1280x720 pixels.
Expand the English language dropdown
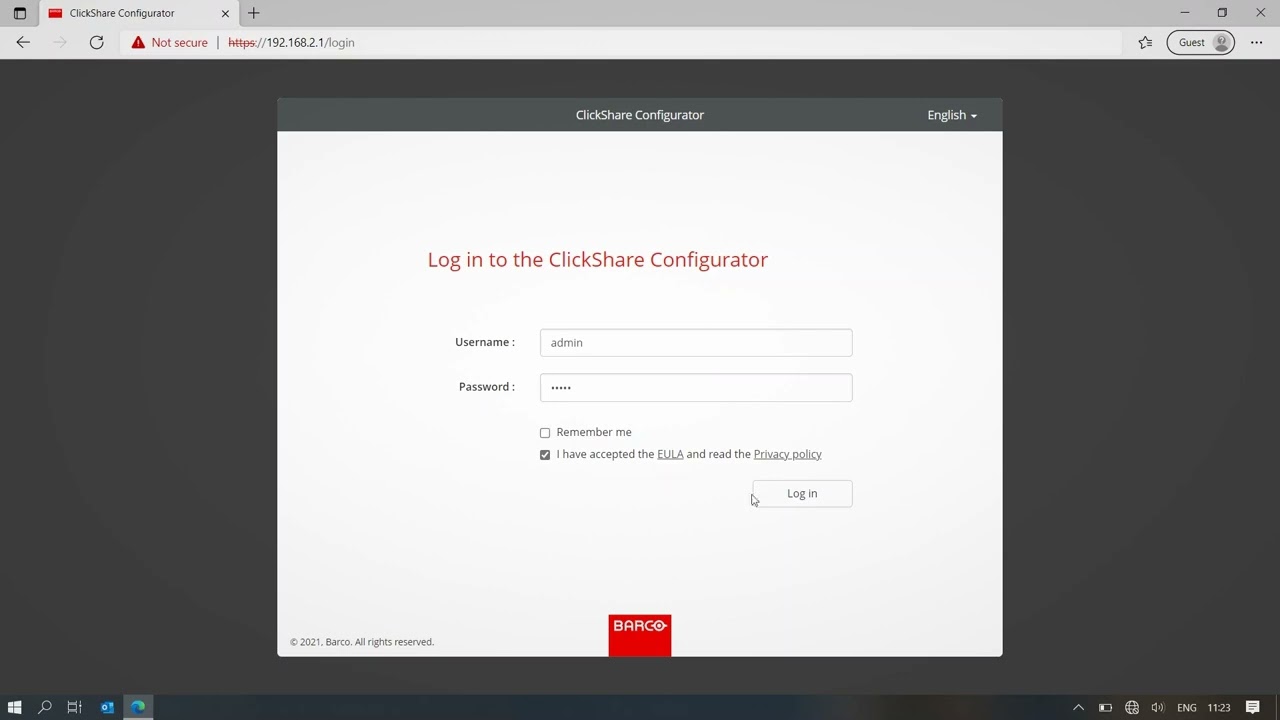tap(952, 115)
